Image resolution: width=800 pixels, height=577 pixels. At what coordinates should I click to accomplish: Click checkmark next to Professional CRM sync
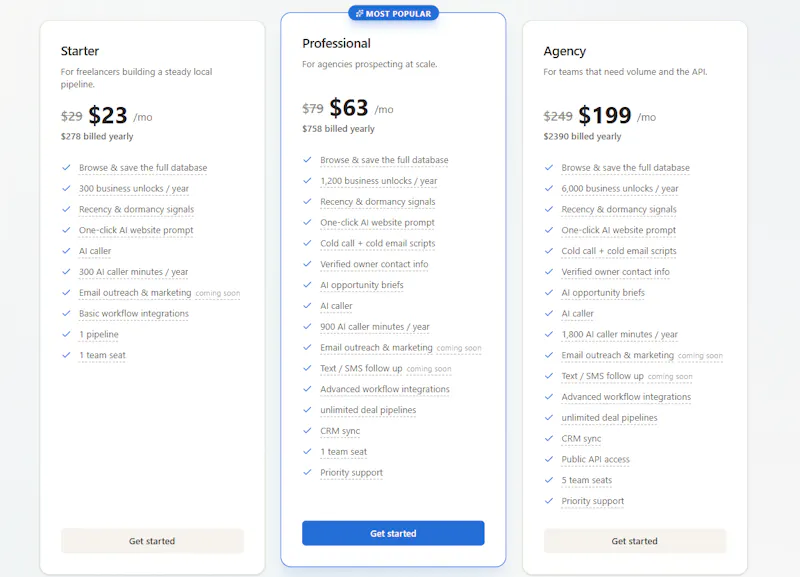tap(307, 431)
